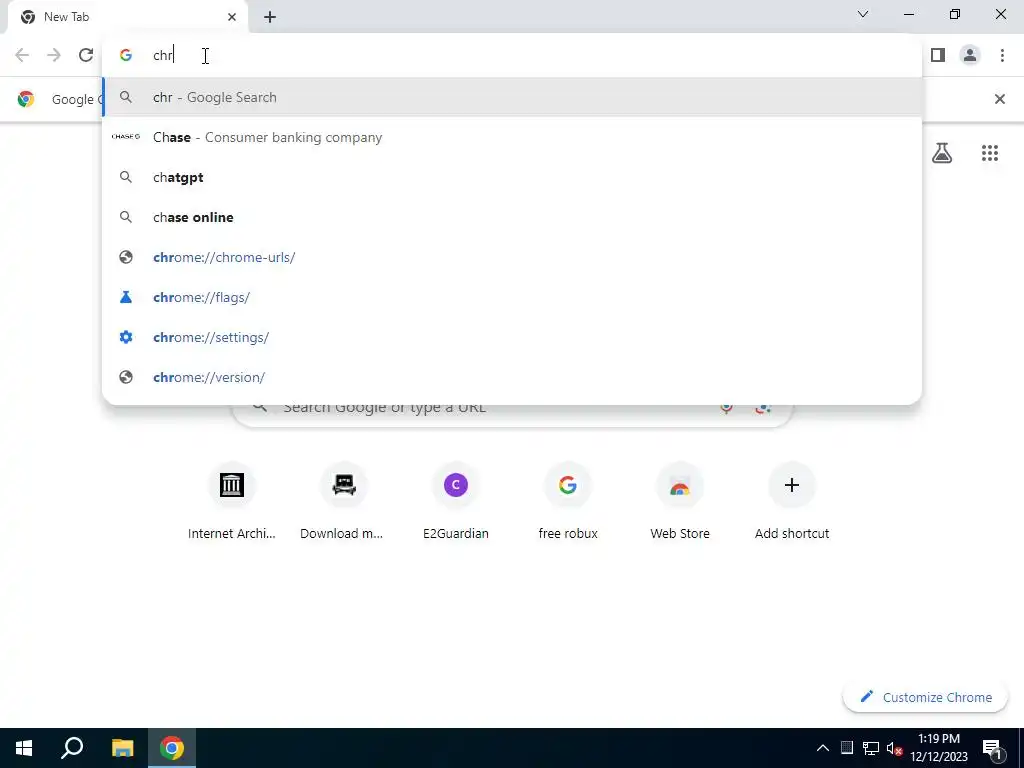Open the E2Guardian shortcut
The height and width of the screenshot is (768, 1024).
pos(456,502)
